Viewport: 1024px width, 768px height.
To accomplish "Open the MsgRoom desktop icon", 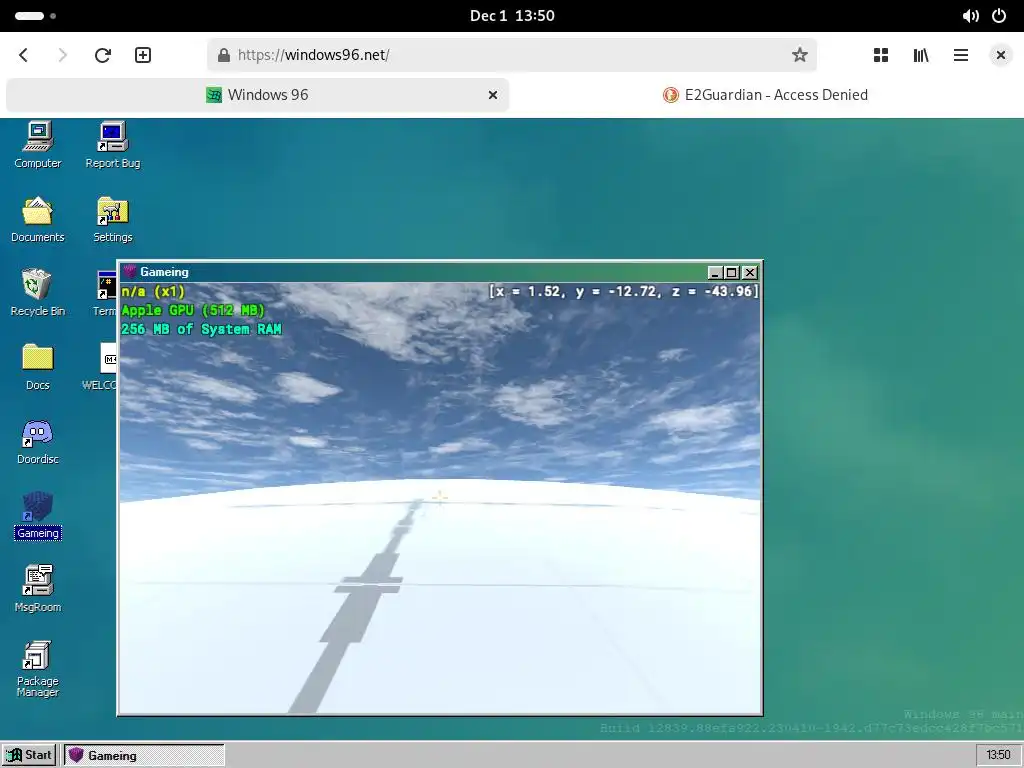I will 38,589.
